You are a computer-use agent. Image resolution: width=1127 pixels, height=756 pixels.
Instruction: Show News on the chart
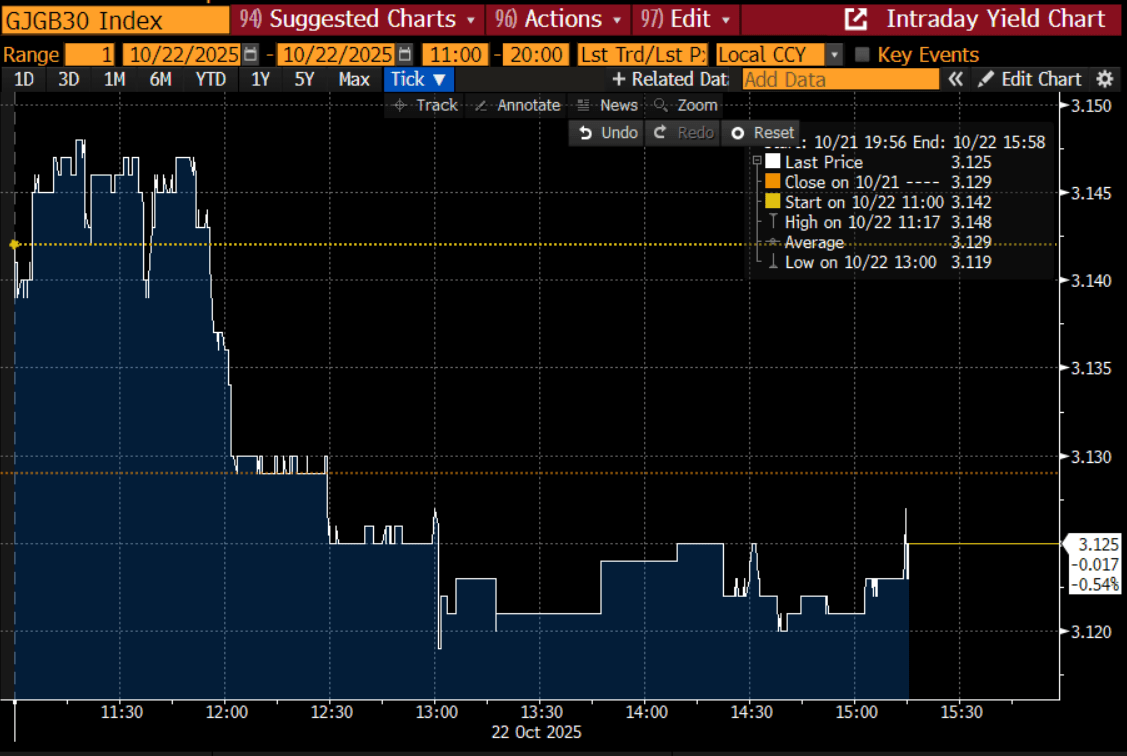point(608,105)
